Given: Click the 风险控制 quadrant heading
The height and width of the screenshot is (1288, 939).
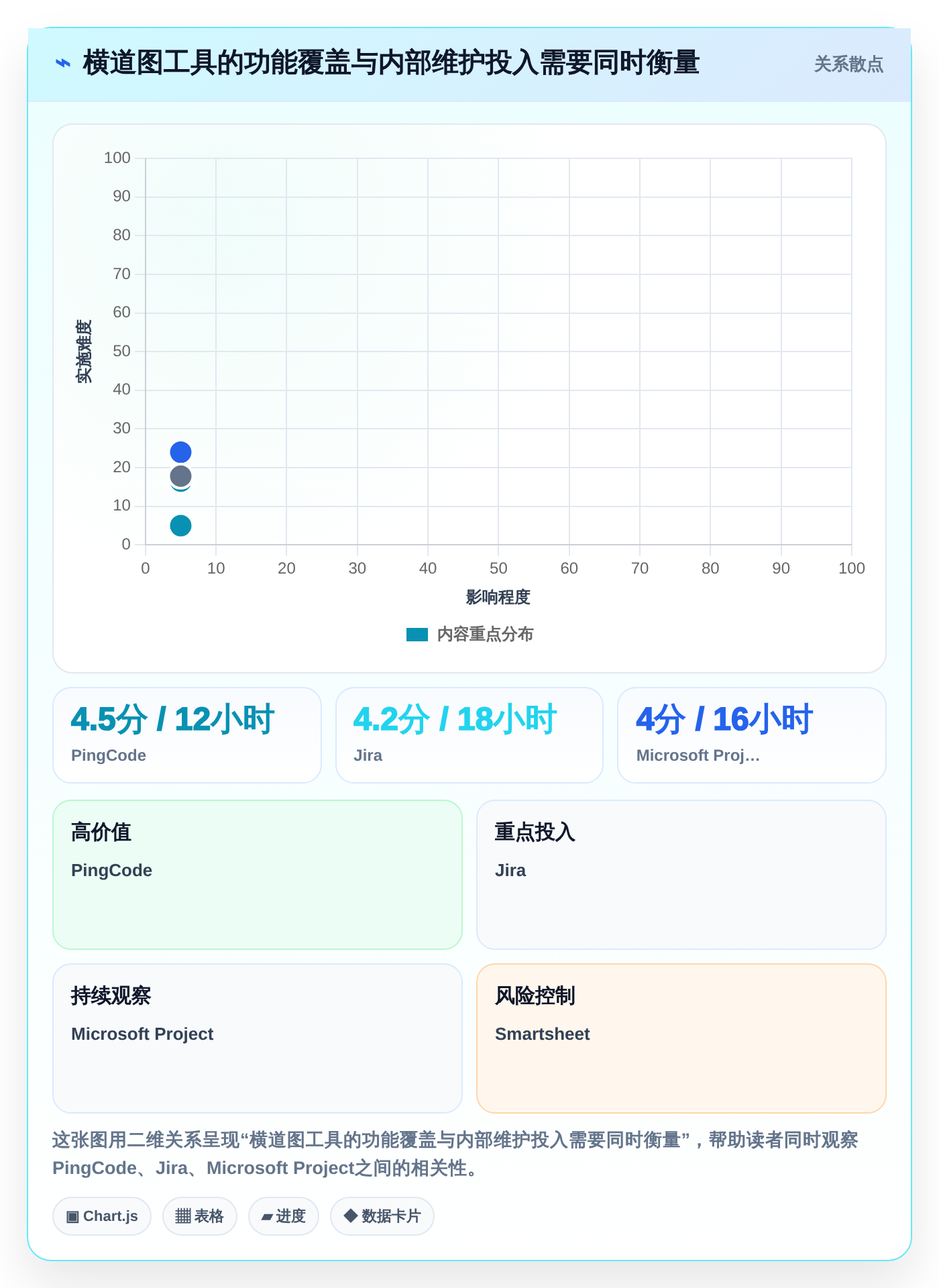Looking at the screenshot, I should [x=535, y=996].
